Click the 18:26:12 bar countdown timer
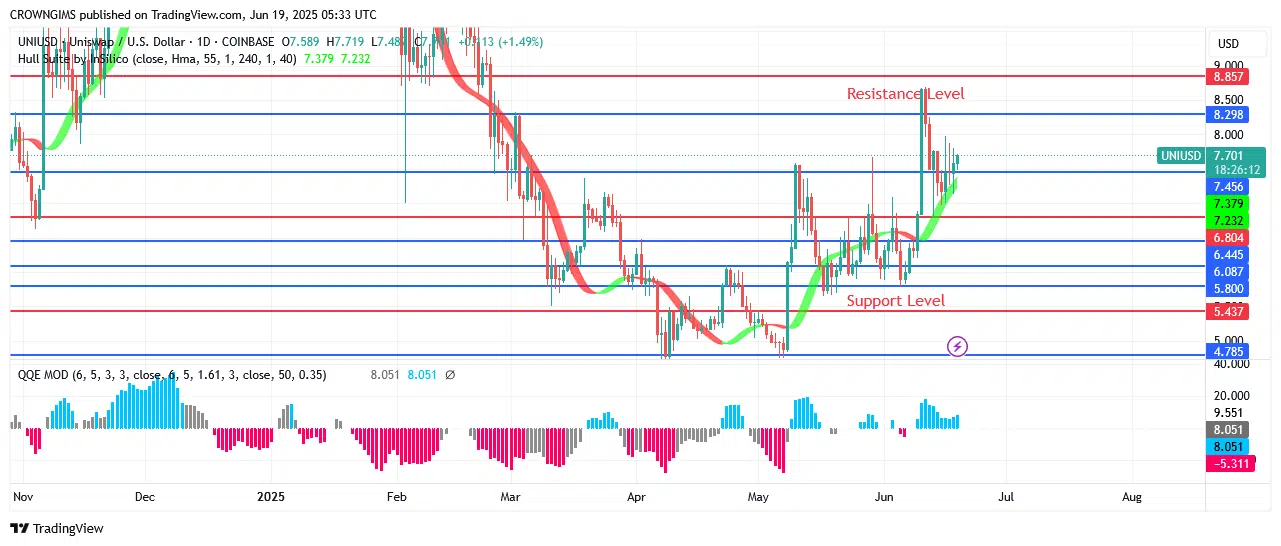 click(1236, 170)
